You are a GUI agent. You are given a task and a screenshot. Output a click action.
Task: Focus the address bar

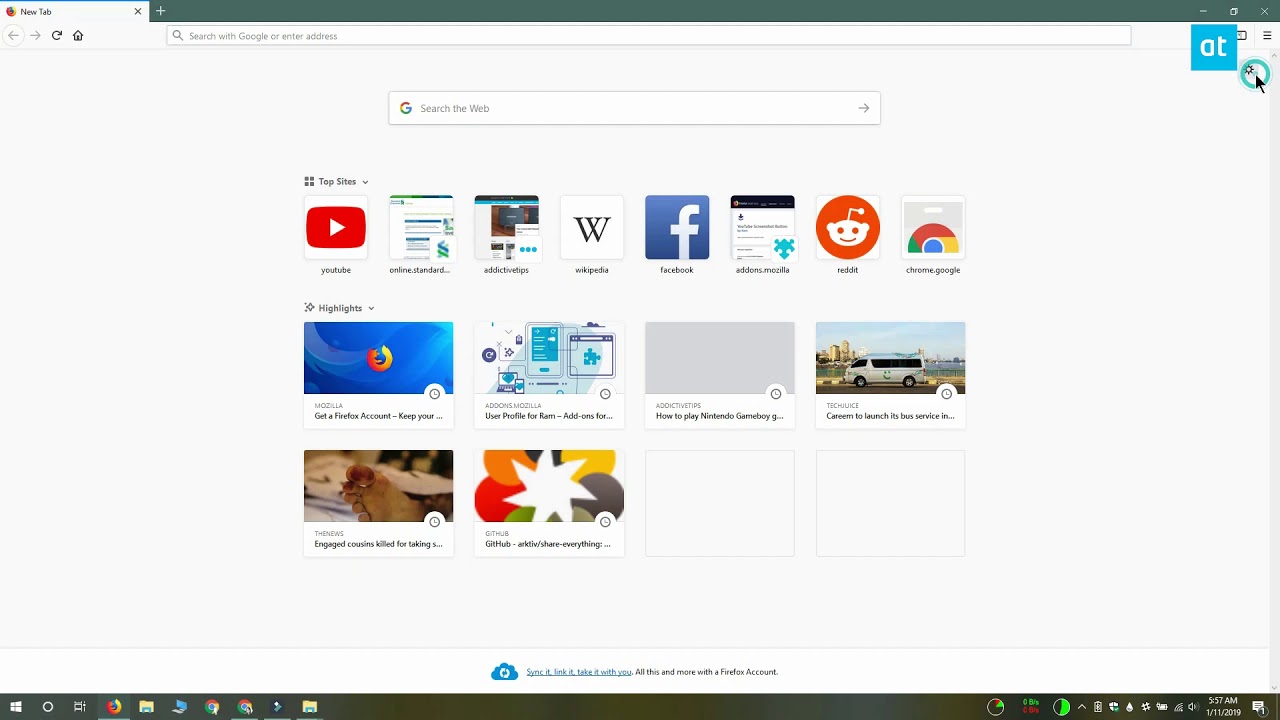649,36
